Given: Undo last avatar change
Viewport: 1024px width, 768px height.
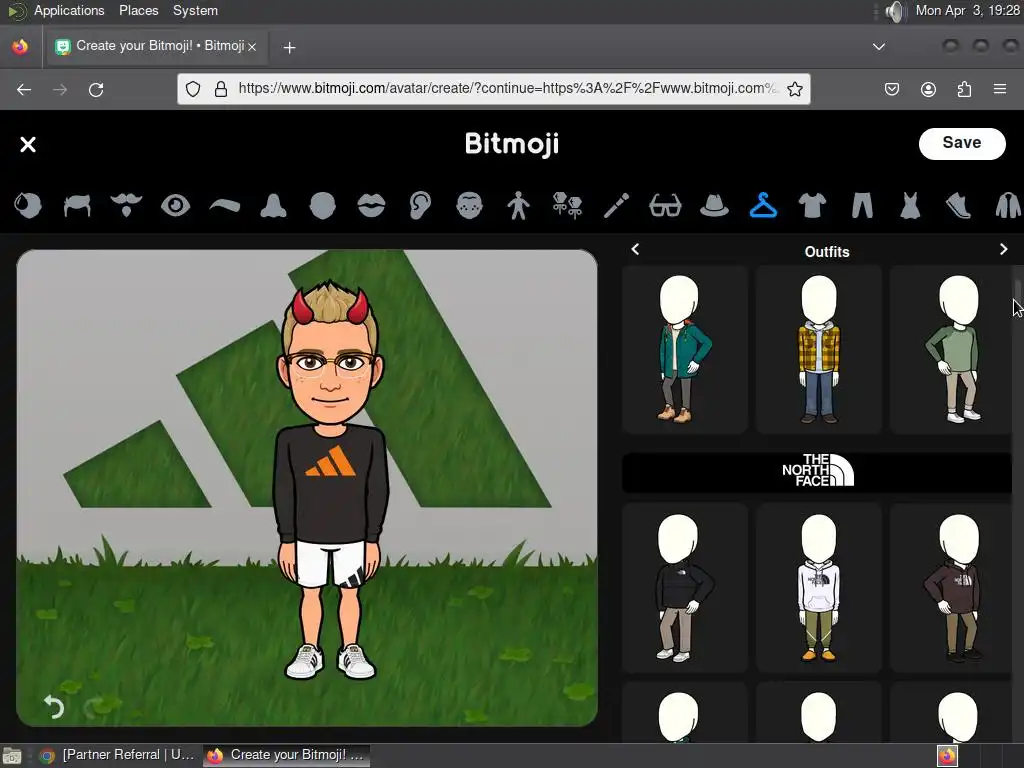Looking at the screenshot, I should 54,706.
